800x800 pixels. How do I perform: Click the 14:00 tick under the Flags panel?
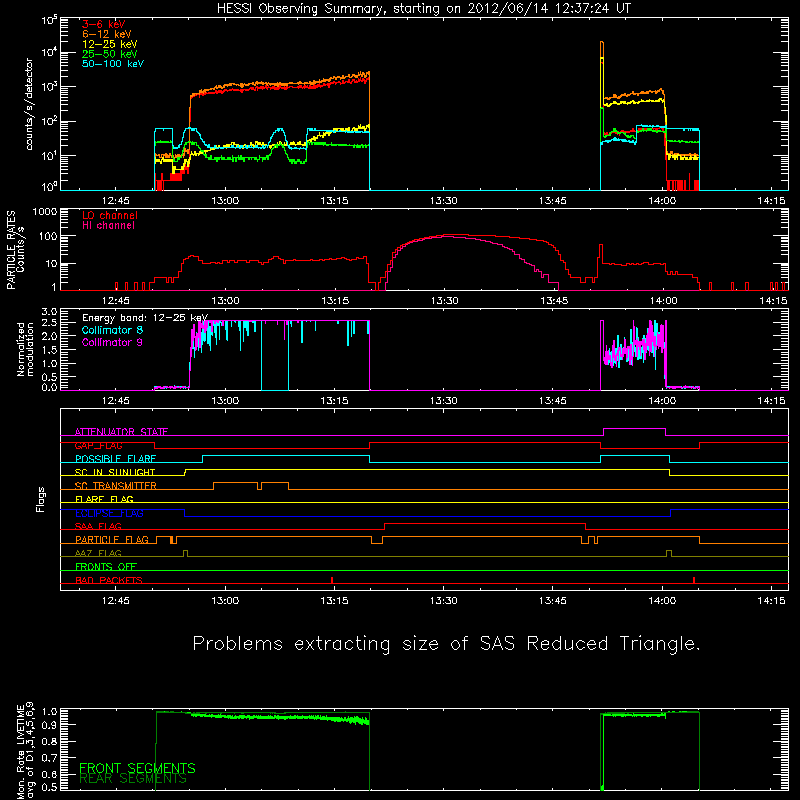pos(662,601)
